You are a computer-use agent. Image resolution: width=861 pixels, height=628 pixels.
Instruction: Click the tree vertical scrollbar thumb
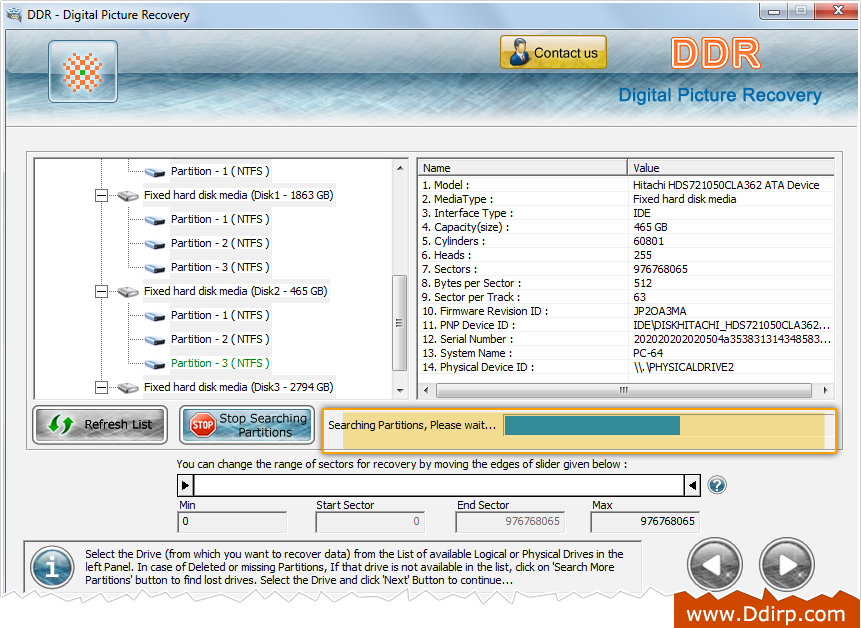(400, 323)
